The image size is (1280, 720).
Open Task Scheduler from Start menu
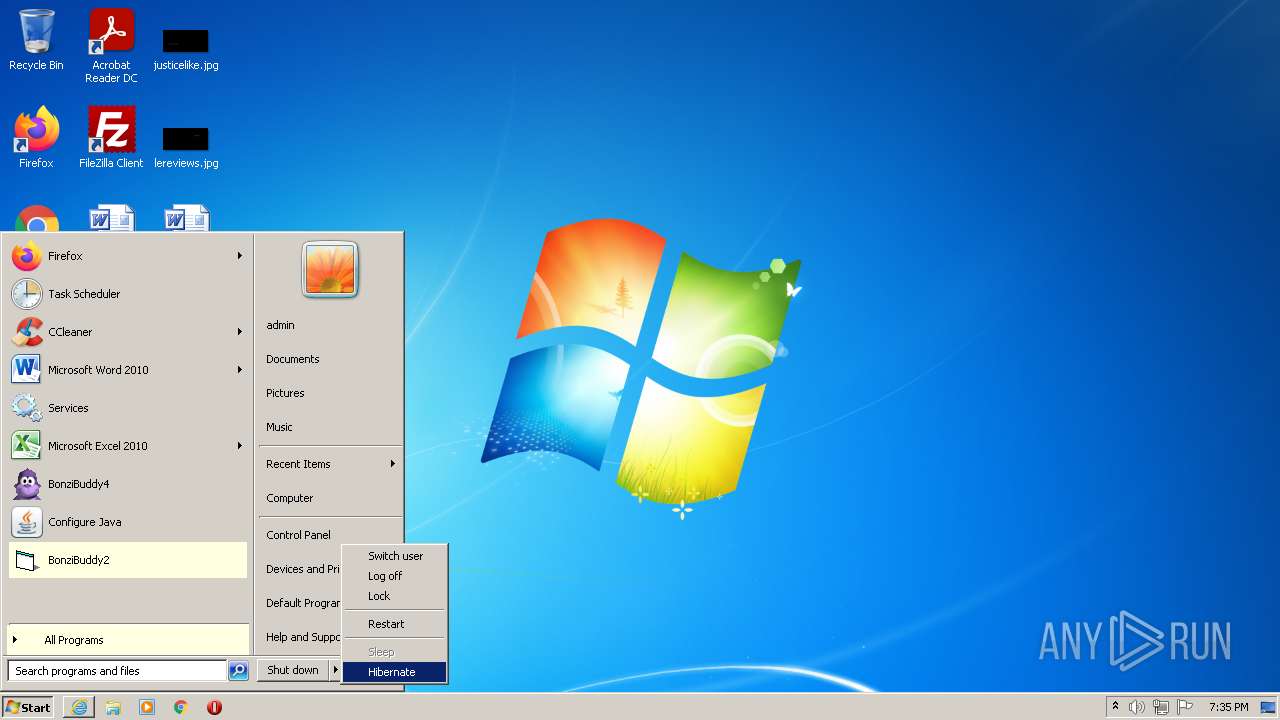pos(127,294)
